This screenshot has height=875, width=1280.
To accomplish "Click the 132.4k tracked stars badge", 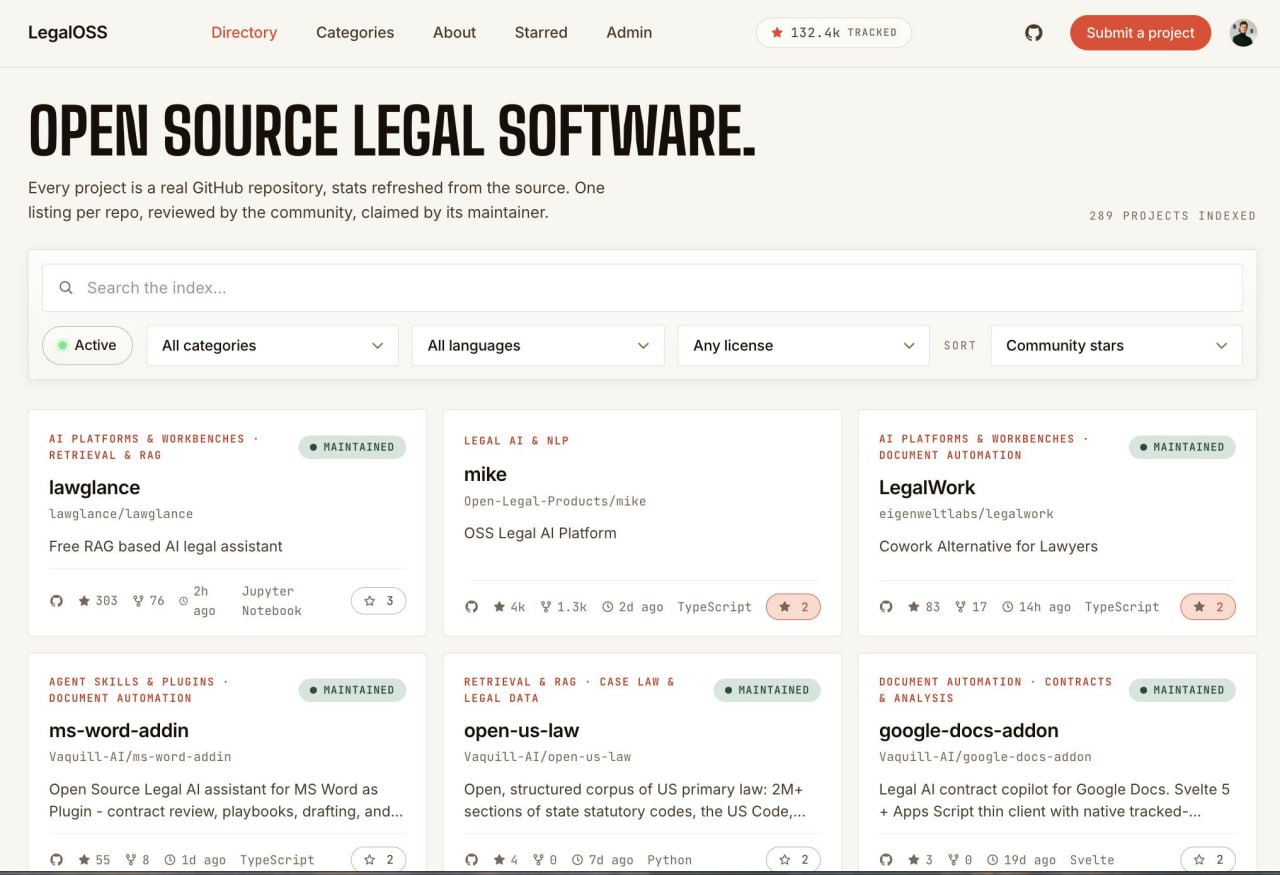I will click(x=834, y=33).
